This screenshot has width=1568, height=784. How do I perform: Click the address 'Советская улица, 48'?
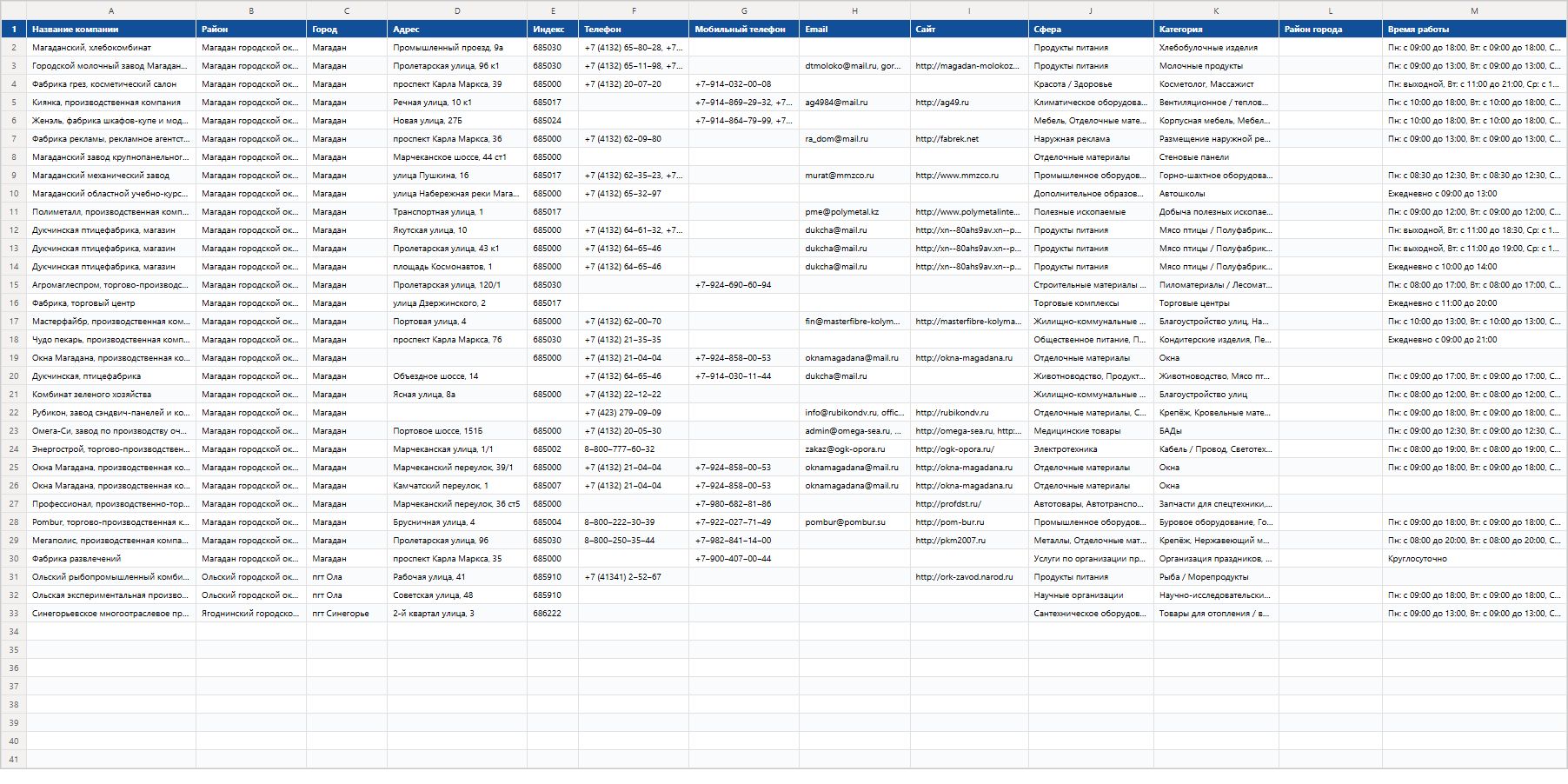click(x=457, y=595)
